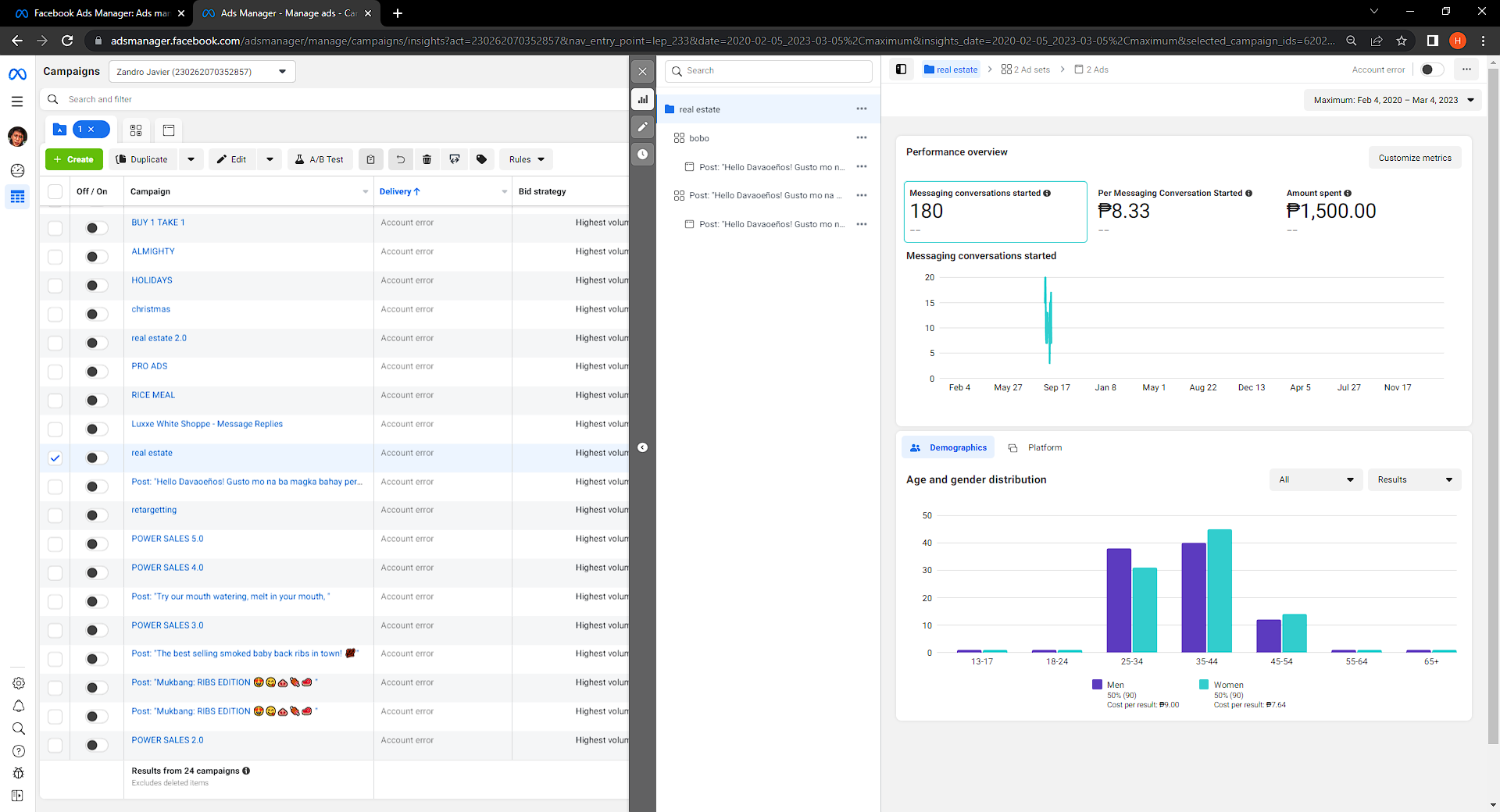The height and width of the screenshot is (812, 1500).
Task: Check the box for BUY 1 TAKE 1 campaign
Action: pos(55,228)
